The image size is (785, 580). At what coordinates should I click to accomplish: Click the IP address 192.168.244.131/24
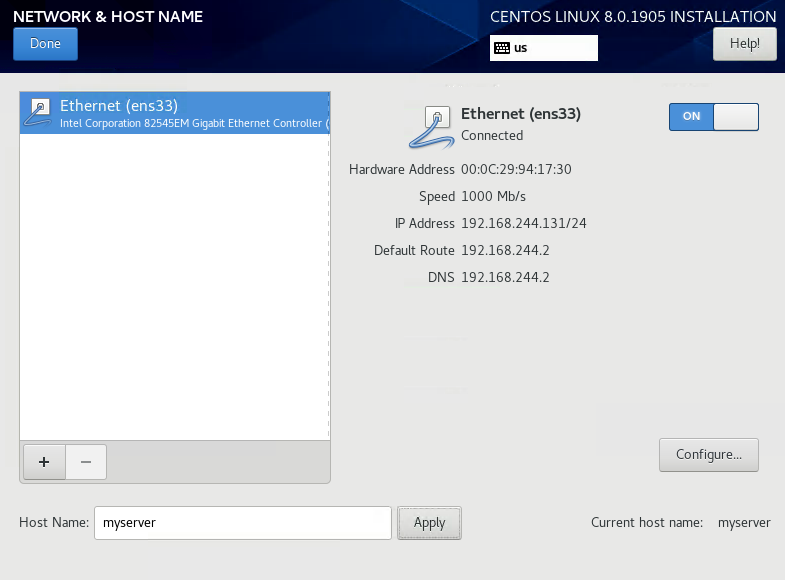click(x=524, y=223)
